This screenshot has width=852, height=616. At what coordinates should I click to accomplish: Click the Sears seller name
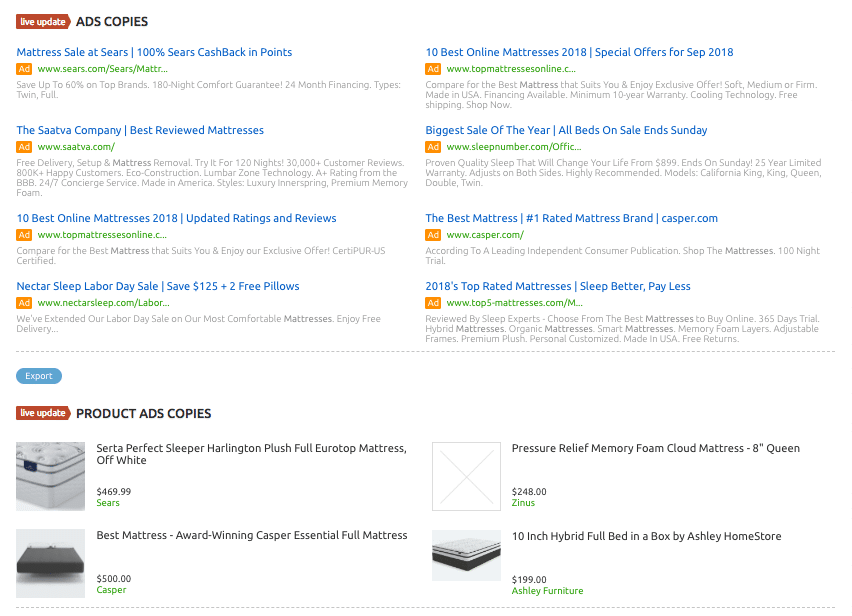point(108,503)
